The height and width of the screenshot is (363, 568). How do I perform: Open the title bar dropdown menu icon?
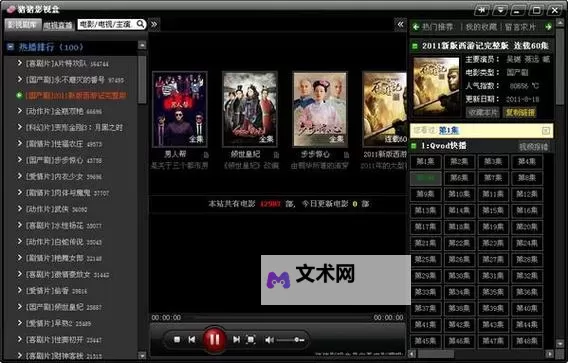(500, 10)
